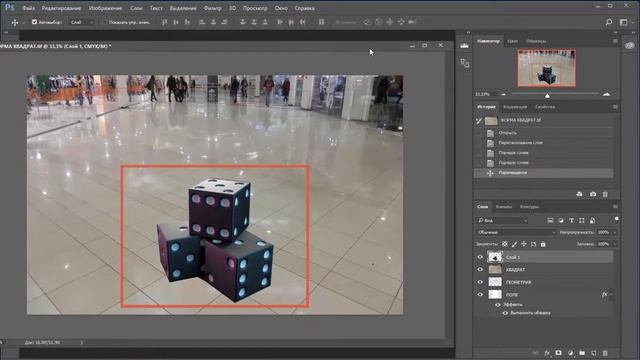Screen dimensions: 640x360
Task: Filter layers by smart objects icon
Action: (x=592, y=220)
